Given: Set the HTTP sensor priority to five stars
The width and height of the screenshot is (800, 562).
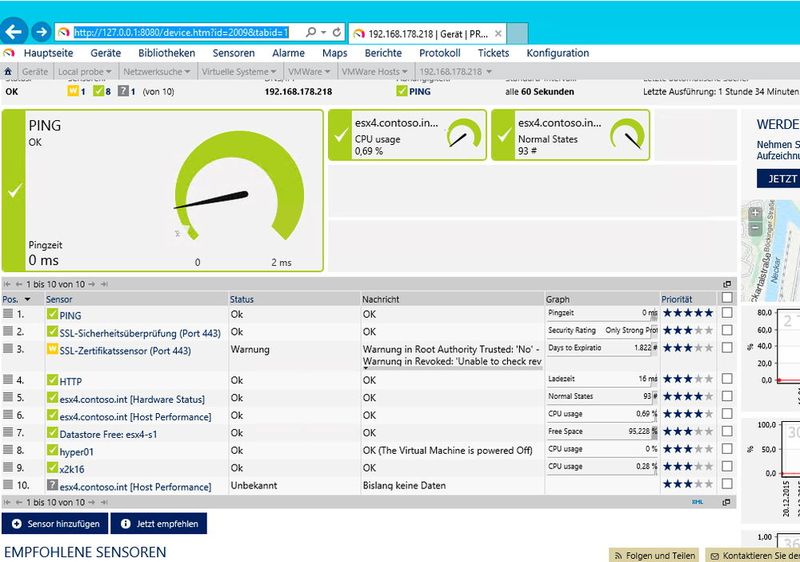Looking at the screenshot, I should pos(708,381).
